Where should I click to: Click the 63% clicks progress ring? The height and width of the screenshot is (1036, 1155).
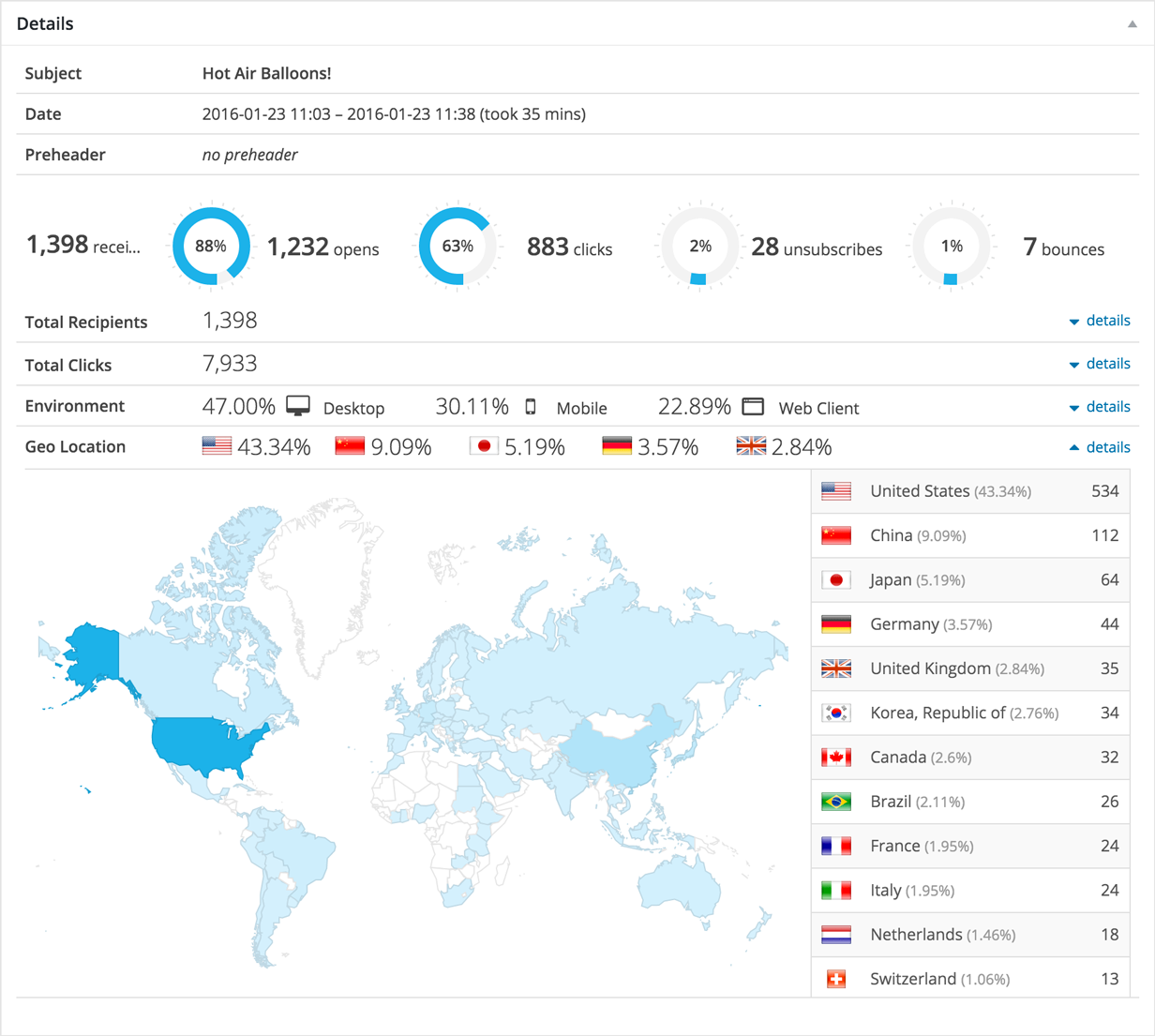pyautogui.click(x=457, y=247)
